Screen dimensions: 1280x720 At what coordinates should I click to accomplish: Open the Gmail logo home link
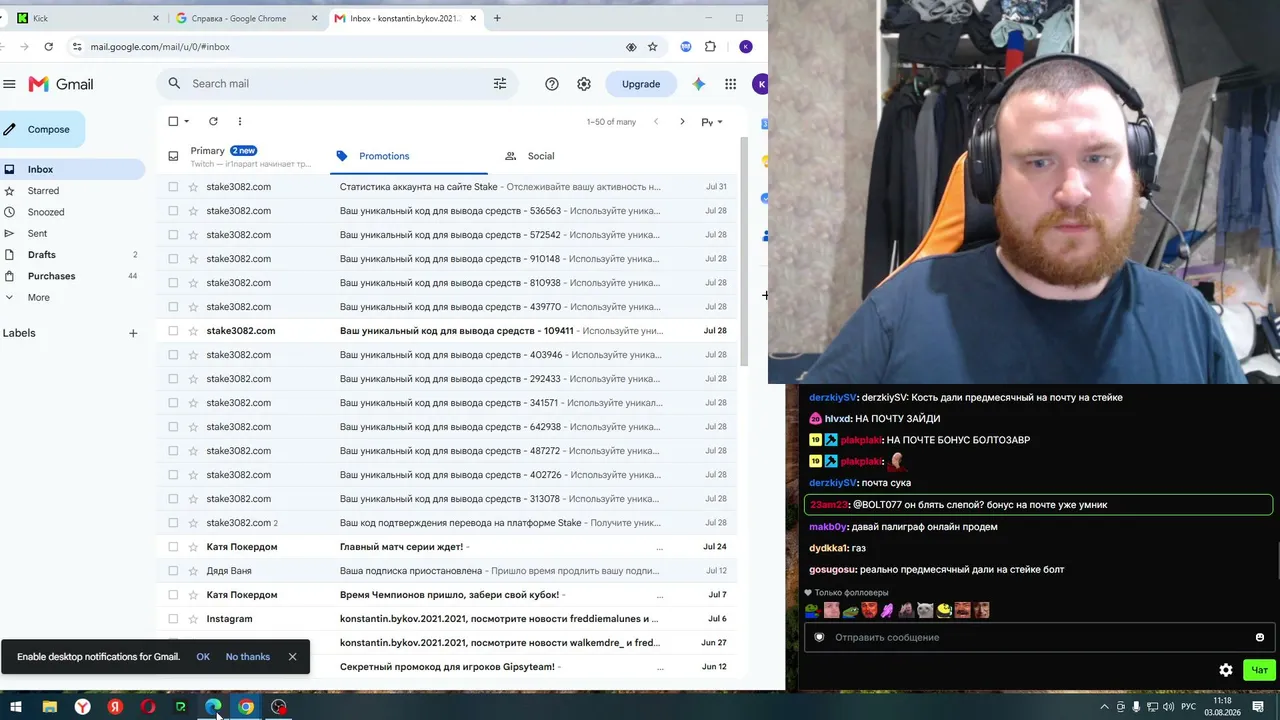[61, 84]
